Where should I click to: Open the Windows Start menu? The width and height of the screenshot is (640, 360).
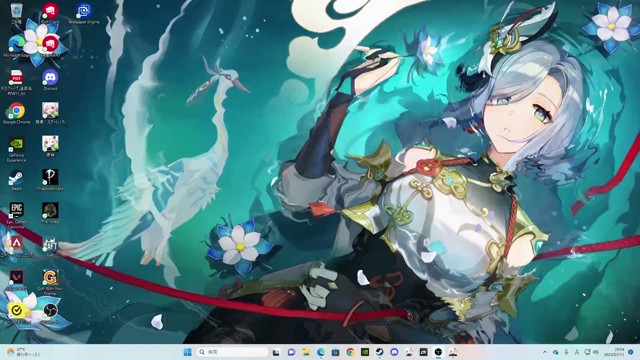188,352
